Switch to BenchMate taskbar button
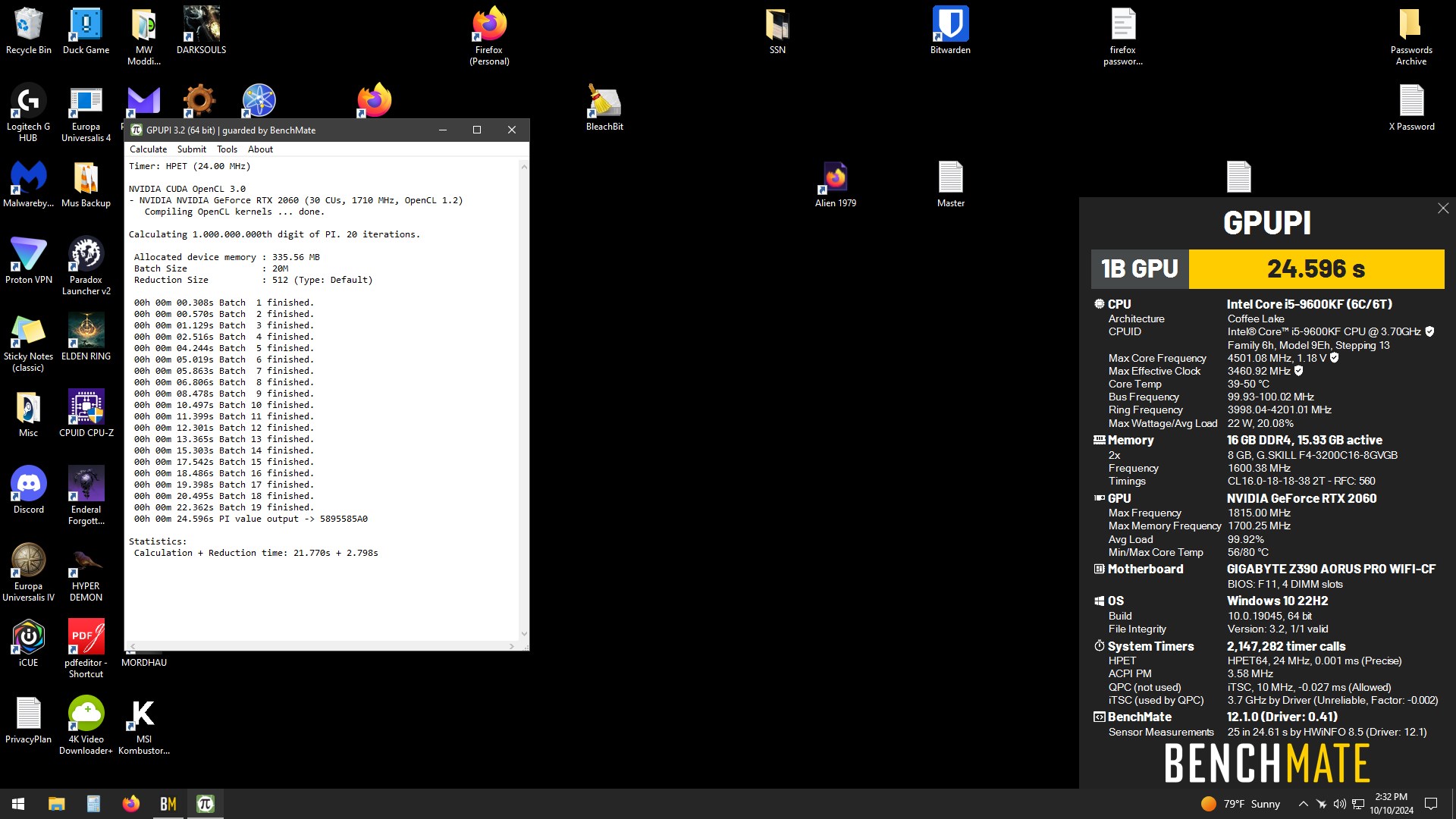Screen dimensions: 1456x819 click(x=168, y=804)
